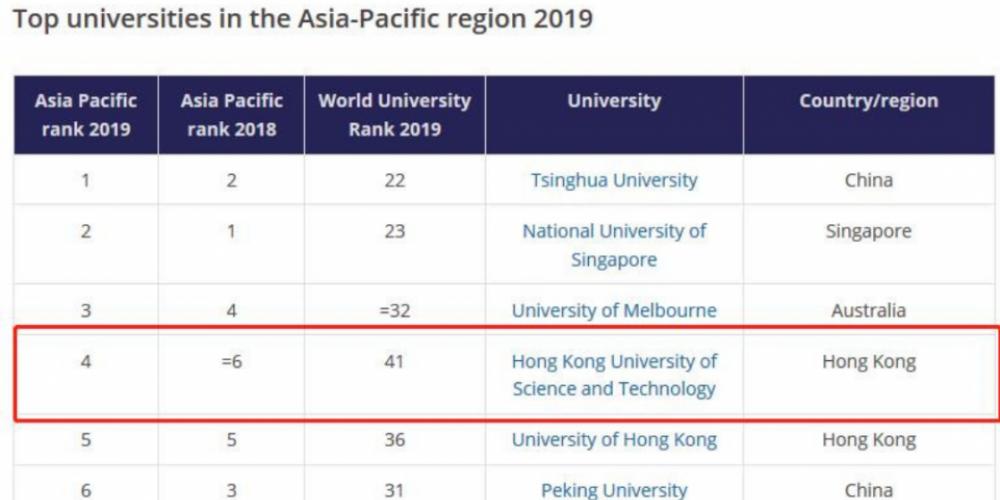The image size is (1000, 500).
Task: Open the Peking University link
Action: [x=614, y=490]
